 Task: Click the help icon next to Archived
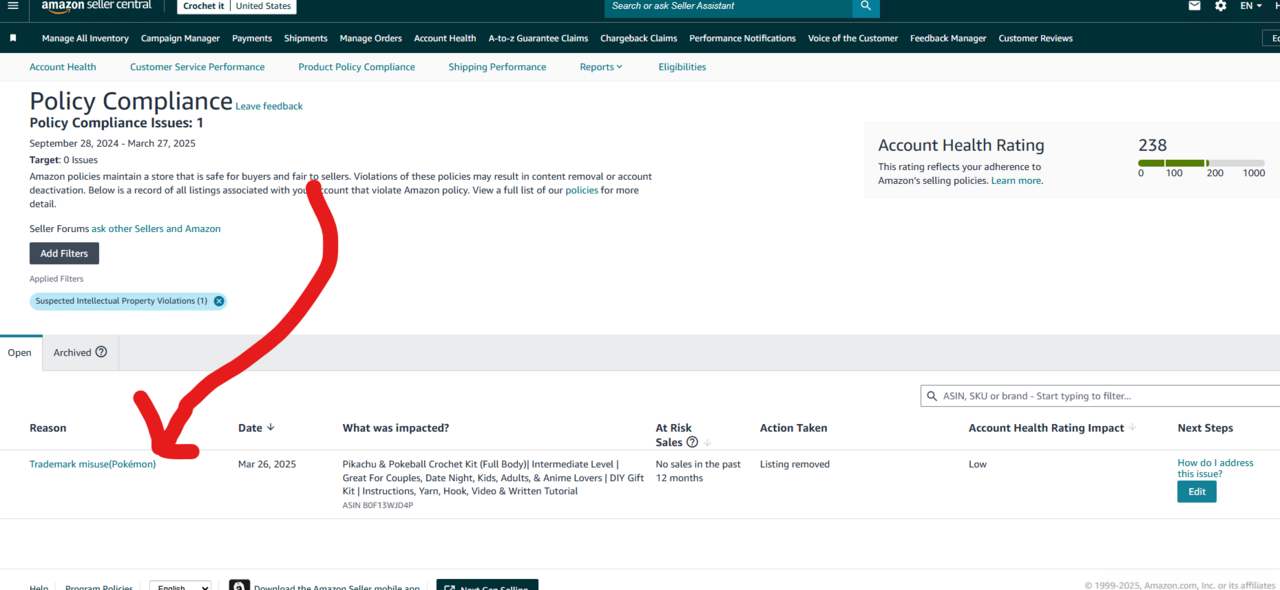point(101,352)
